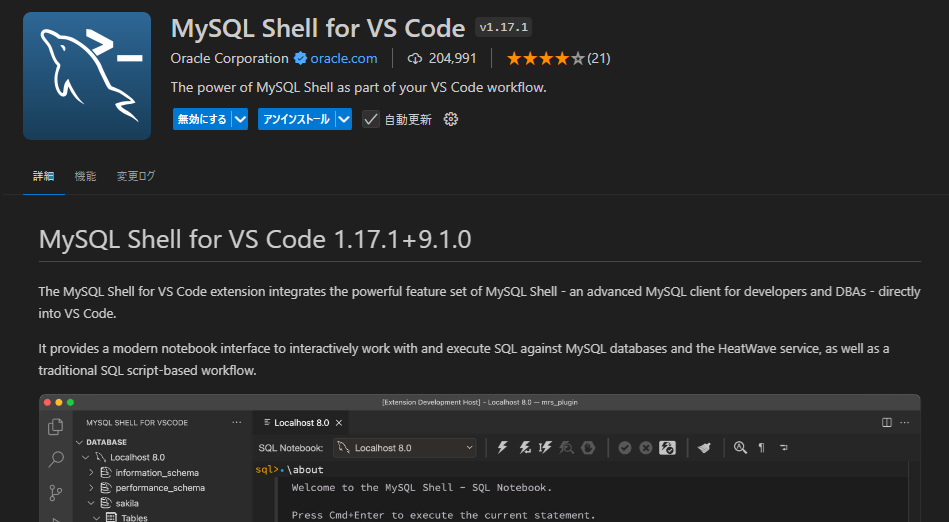Open the oracle.com publisher link

click(344, 58)
